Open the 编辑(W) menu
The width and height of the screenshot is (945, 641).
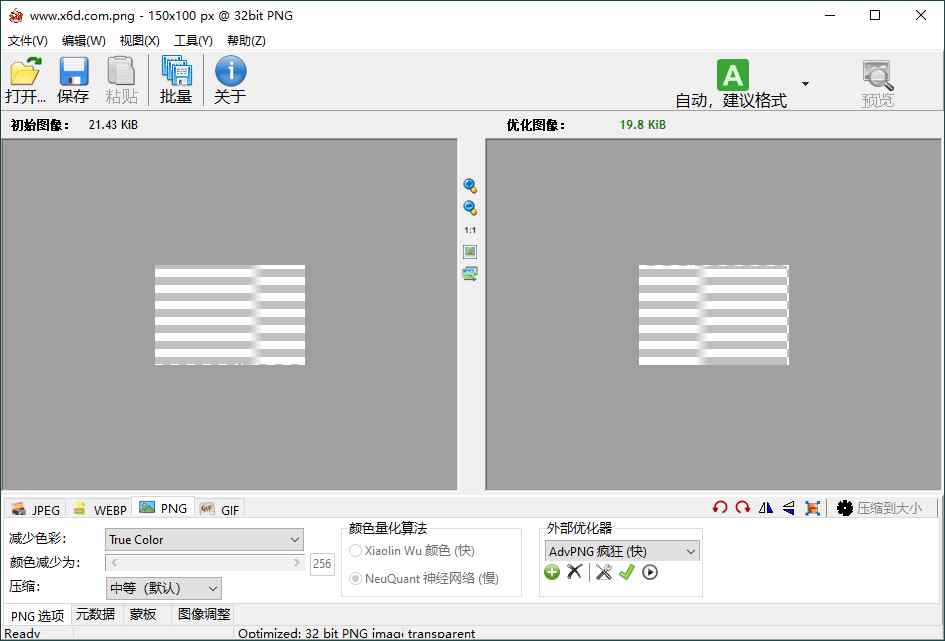[x=84, y=40]
